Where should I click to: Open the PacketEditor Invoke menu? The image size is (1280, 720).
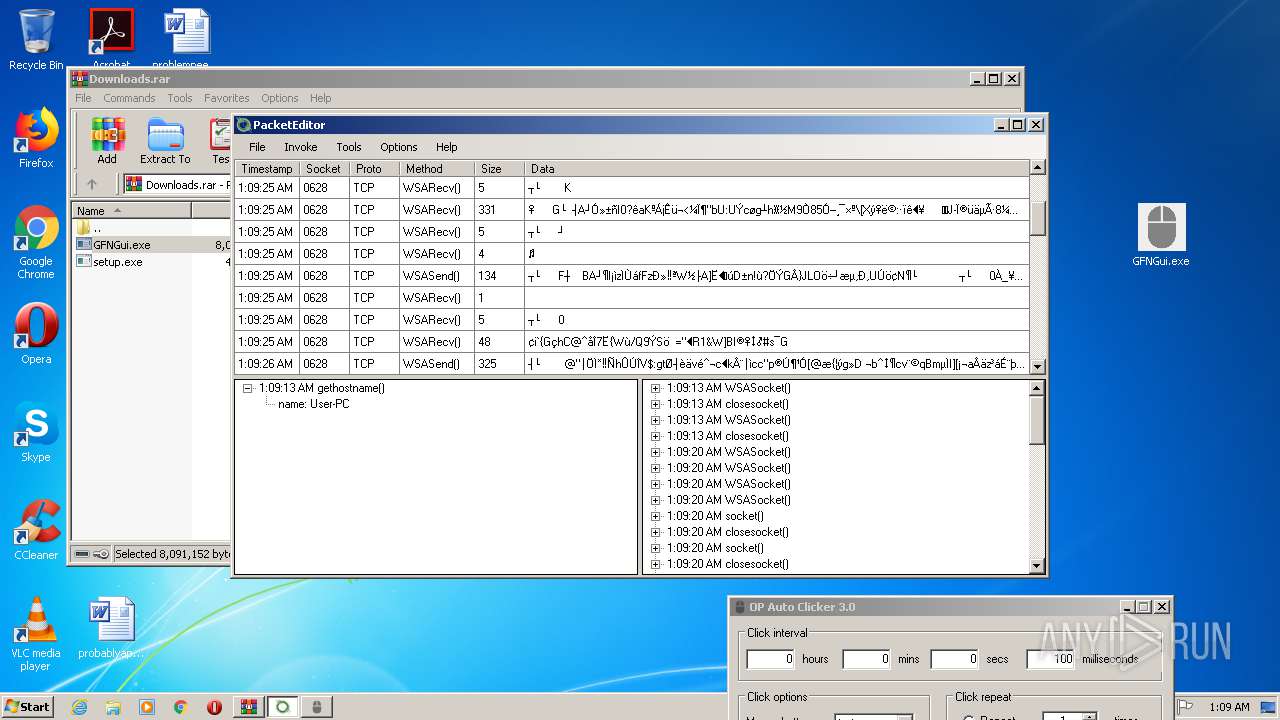(300, 147)
